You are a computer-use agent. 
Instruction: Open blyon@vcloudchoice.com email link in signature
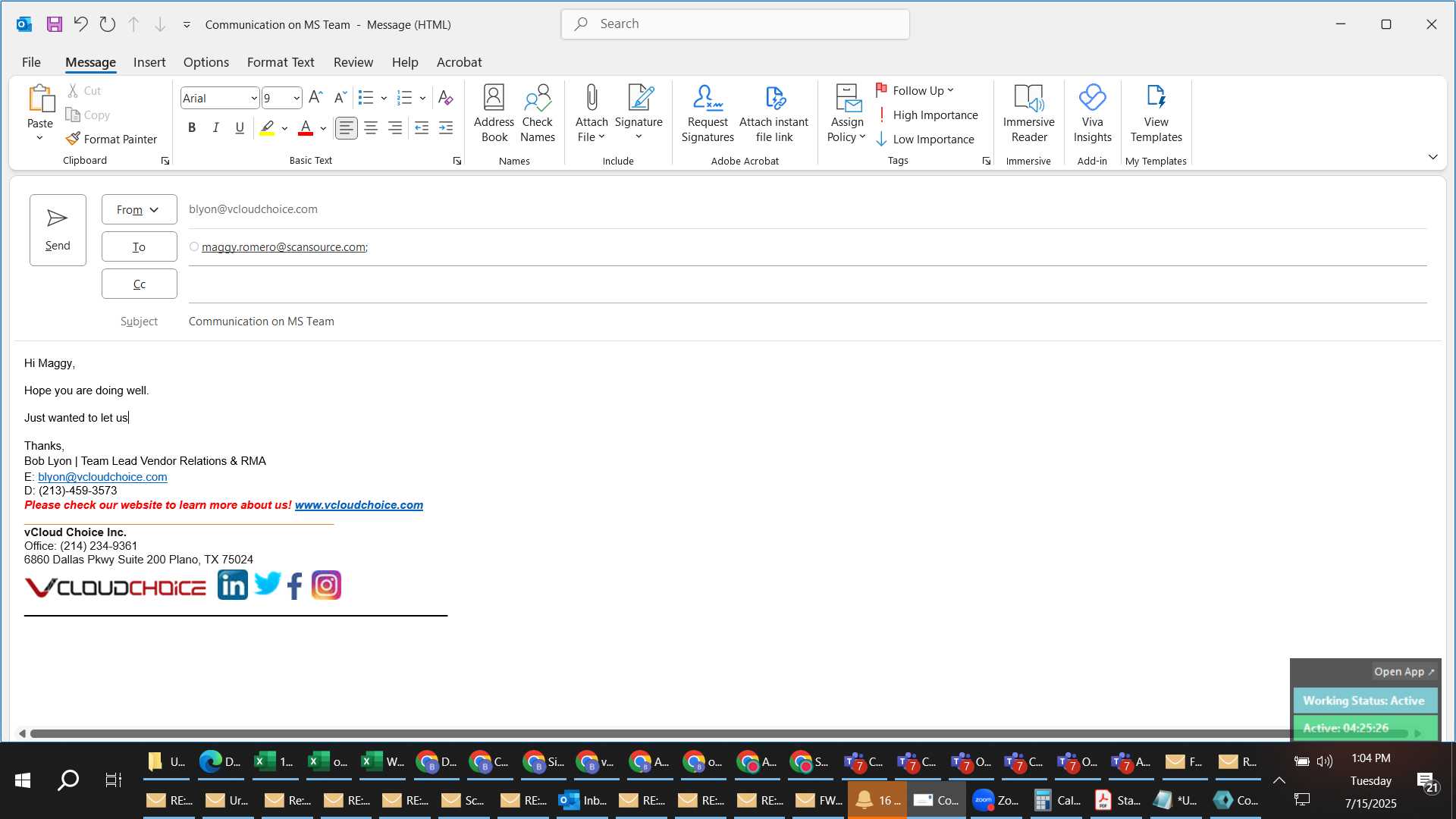click(102, 477)
